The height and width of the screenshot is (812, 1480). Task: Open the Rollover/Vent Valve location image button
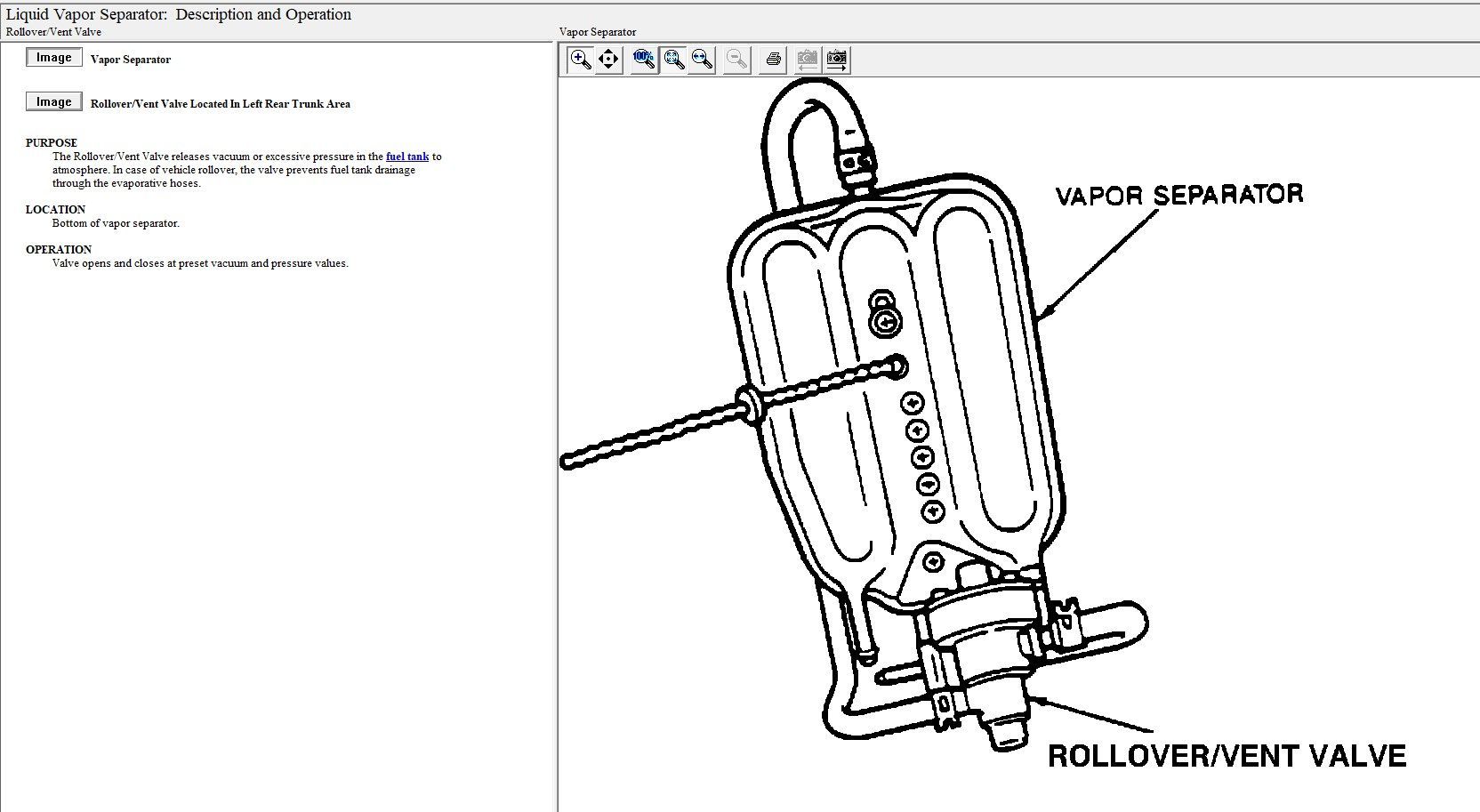click(x=53, y=102)
